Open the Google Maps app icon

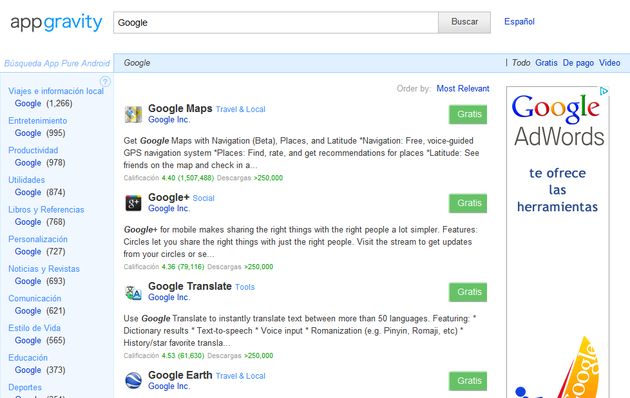click(x=133, y=114)
